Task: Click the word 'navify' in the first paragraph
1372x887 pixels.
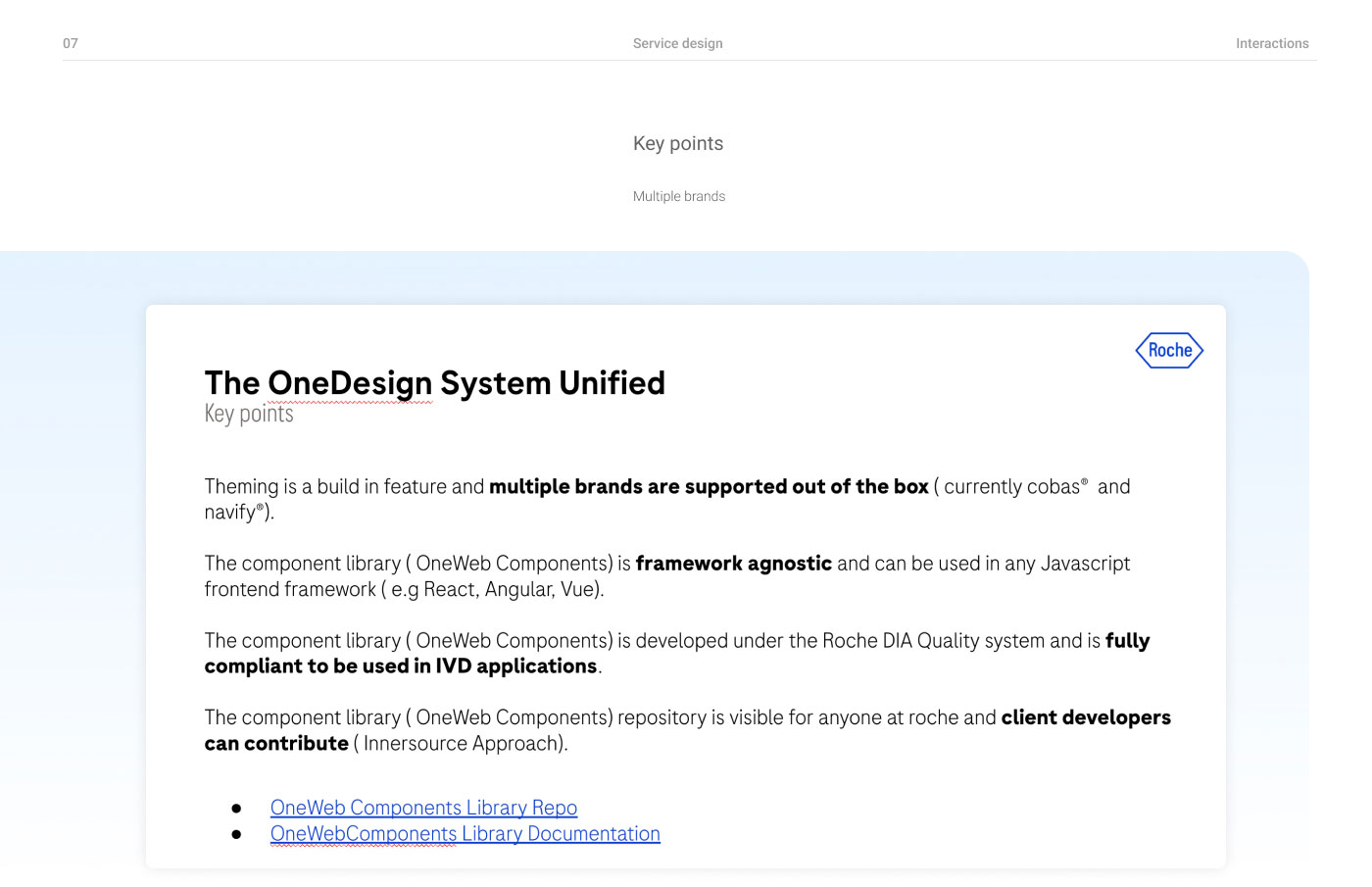Action: pyautogui.click(x=230, y=513)
